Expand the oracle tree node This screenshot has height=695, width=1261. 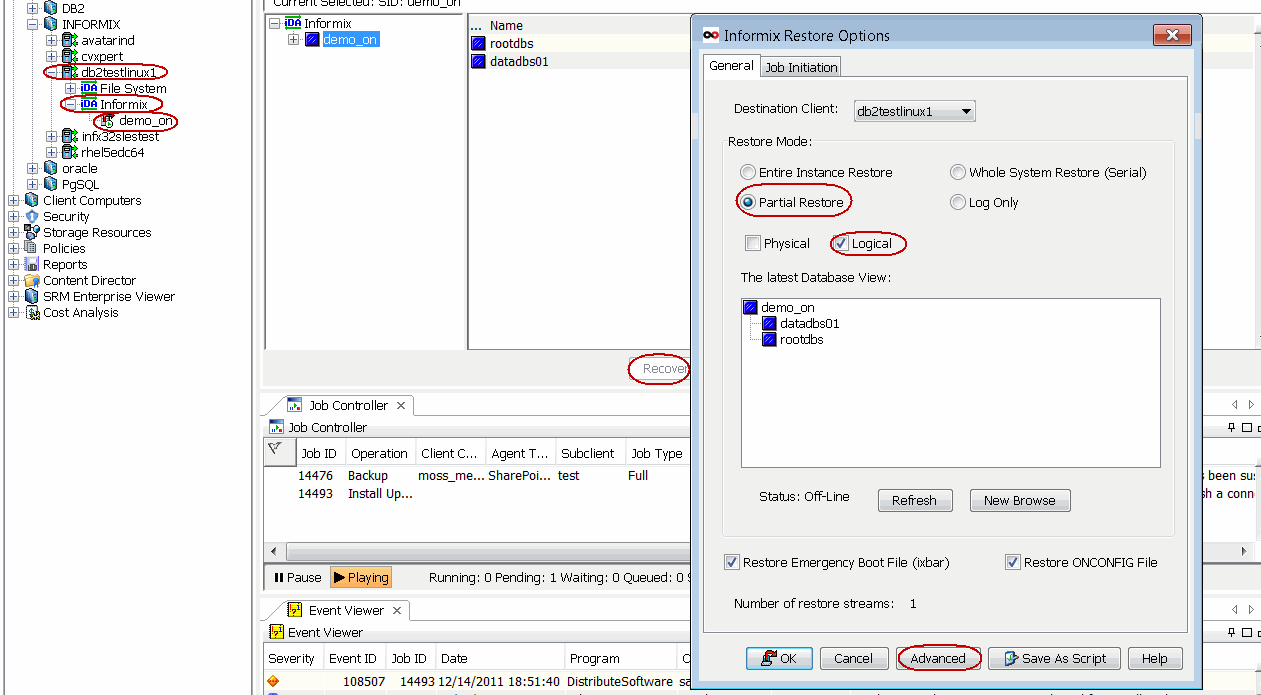(x=33, y=168)
